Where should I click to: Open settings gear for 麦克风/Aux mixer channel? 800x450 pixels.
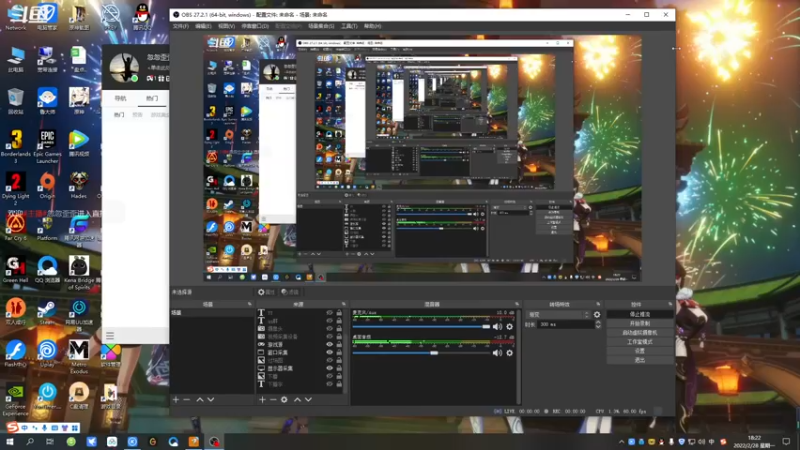(509, 327)
